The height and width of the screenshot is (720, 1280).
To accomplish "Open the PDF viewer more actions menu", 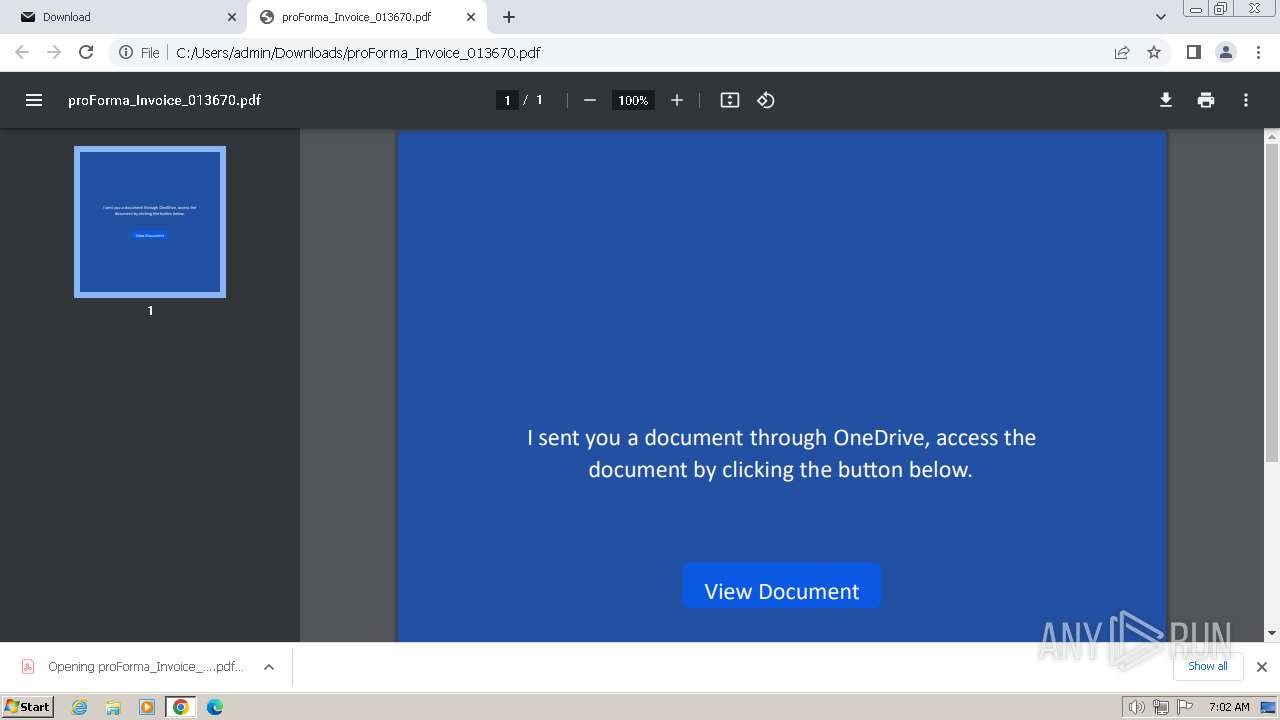I will click(x=1246, y=100).
